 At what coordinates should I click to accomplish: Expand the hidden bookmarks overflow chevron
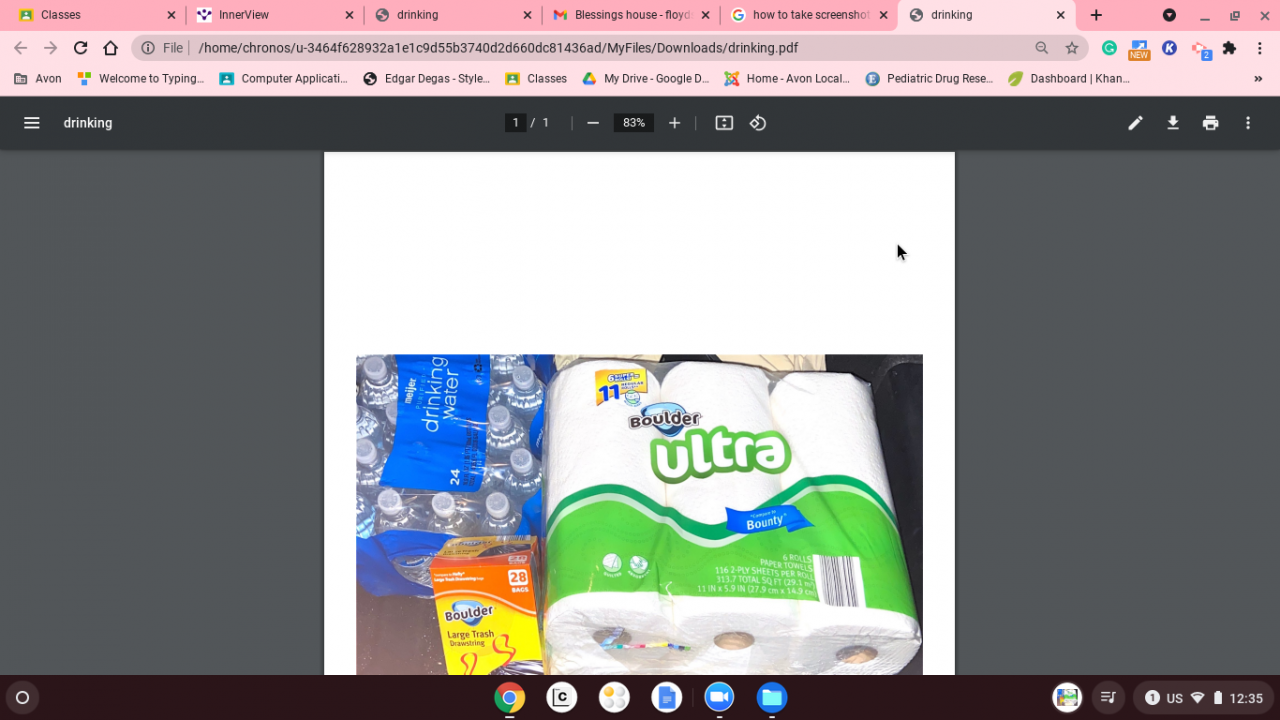pyautogui.click(x=1258, y=79)
